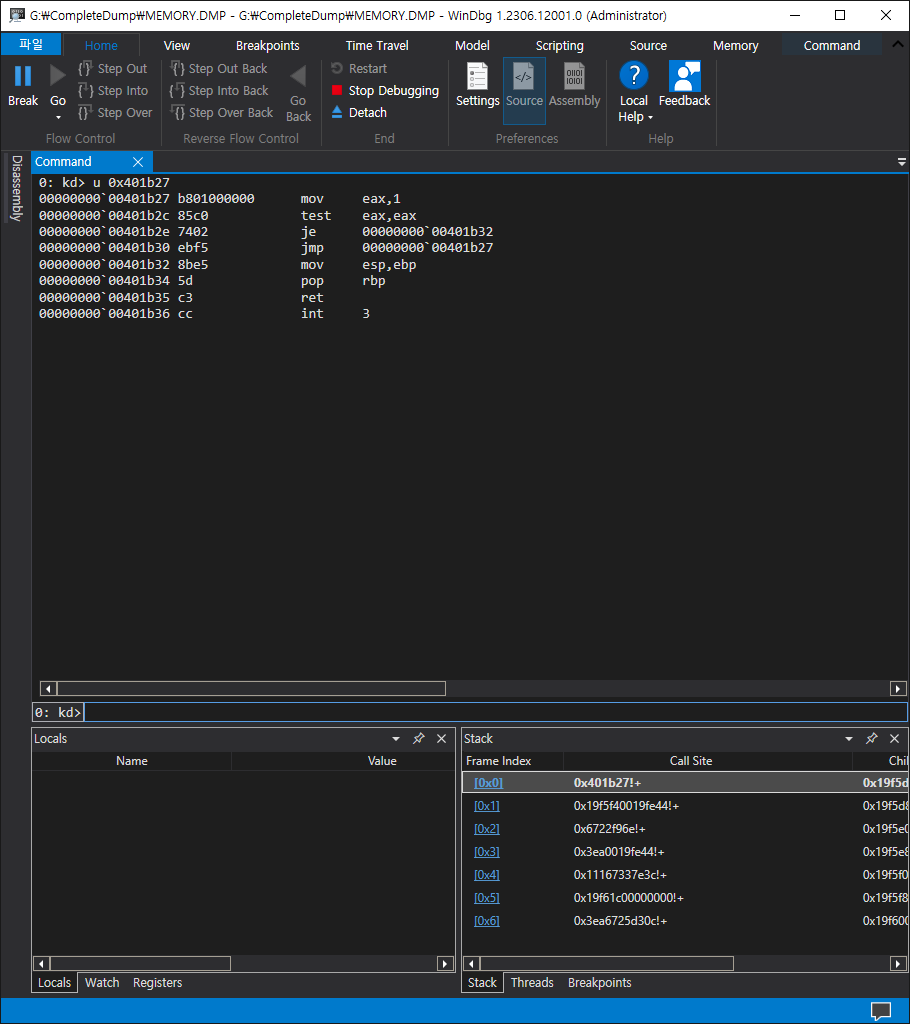
Task: Select stack frame [0x1] link
Action: pos(487,806)
